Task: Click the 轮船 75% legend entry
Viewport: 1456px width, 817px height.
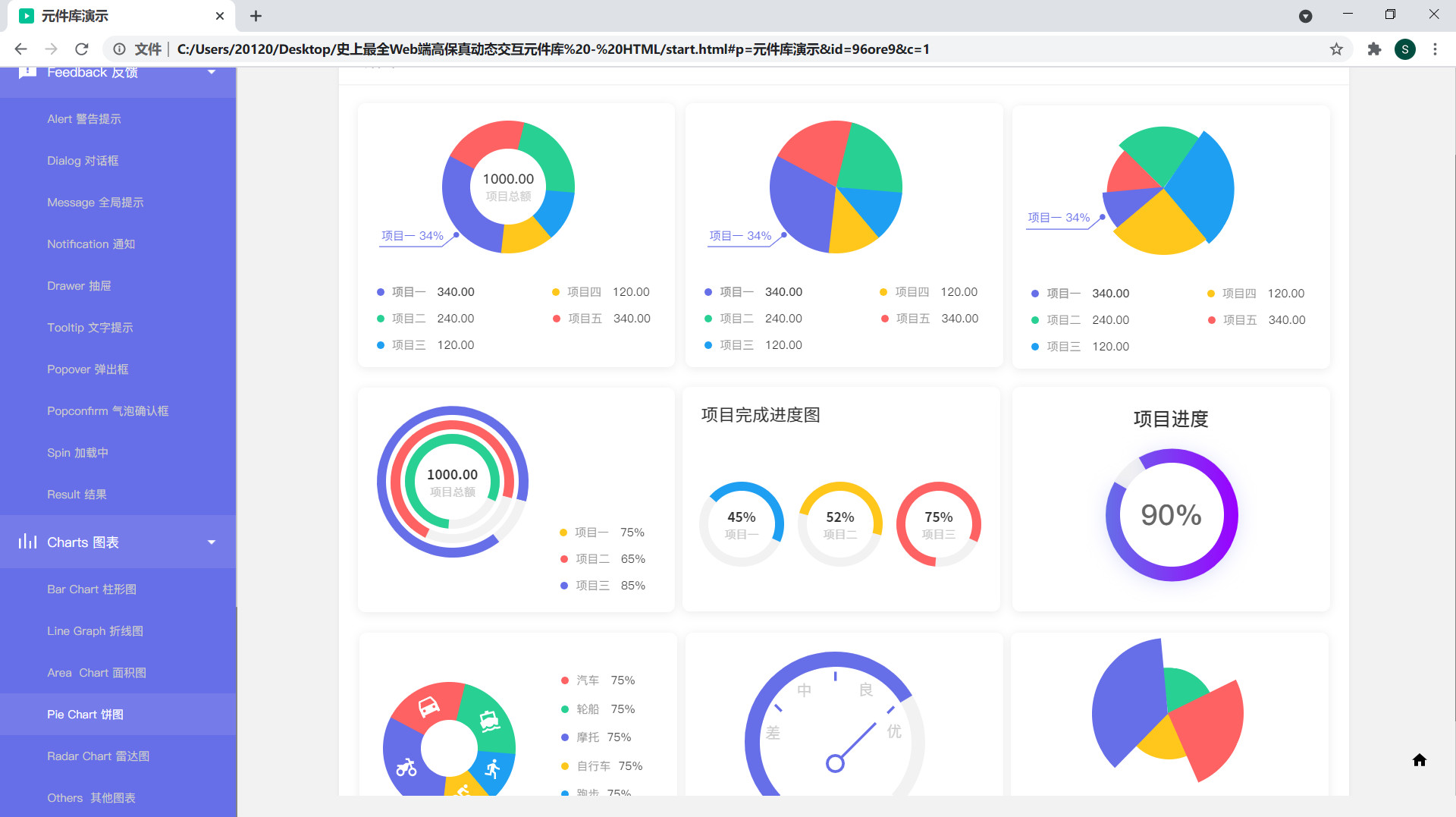Action: tap(598, 709)
